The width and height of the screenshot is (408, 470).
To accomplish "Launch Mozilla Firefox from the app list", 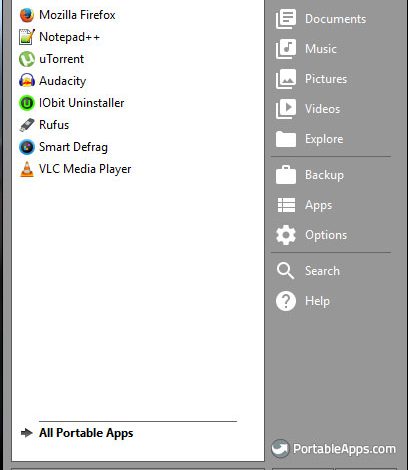I will pos(67,15).
